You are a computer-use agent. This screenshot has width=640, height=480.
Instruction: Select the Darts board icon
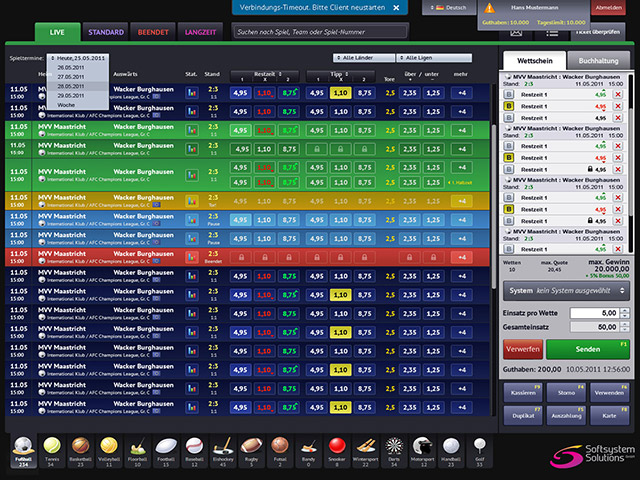coord(394,451)
